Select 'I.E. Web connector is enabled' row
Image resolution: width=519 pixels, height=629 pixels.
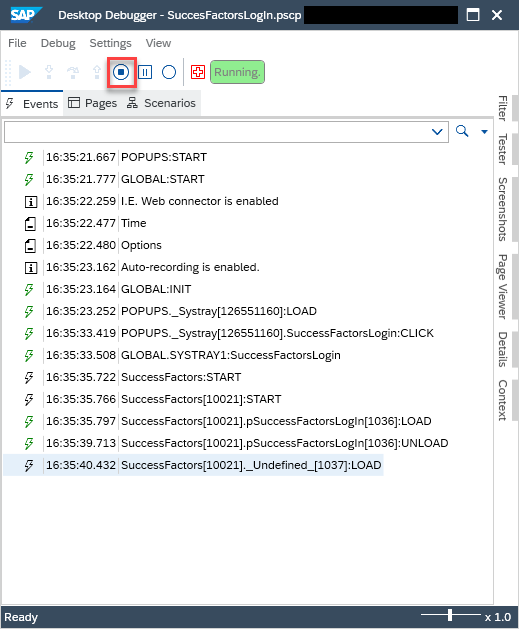tap(199, 201)
